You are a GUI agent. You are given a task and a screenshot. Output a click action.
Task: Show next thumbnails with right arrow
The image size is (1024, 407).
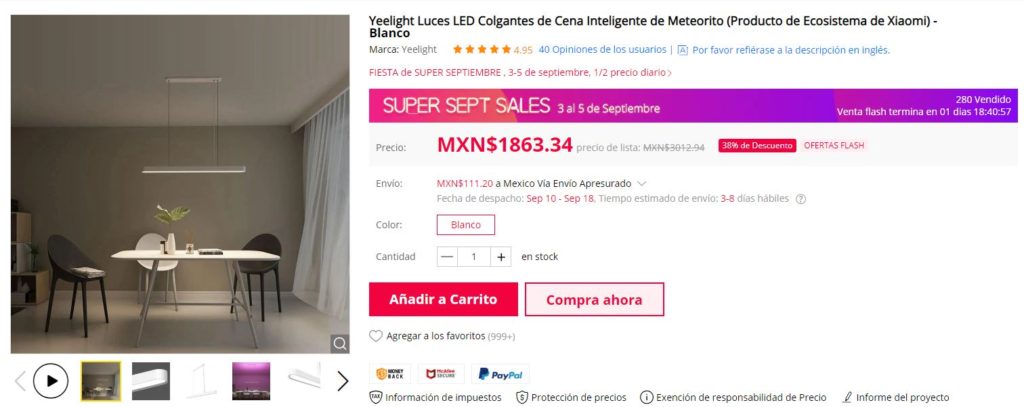tap(342, 381)
